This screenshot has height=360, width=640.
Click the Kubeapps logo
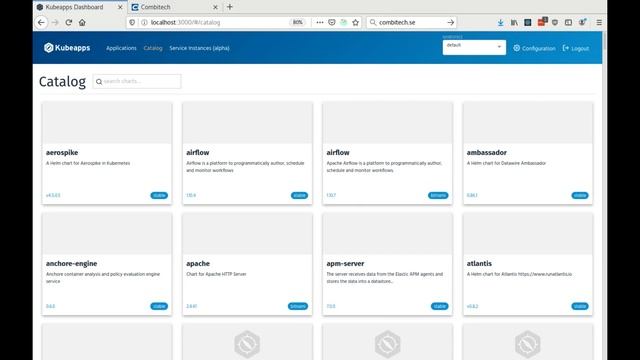pos(67,48)
